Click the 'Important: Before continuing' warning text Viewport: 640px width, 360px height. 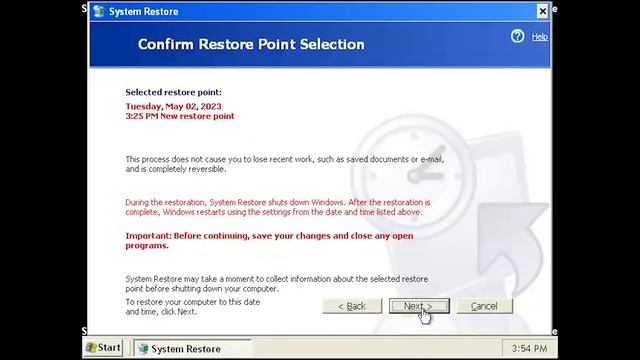269,241
